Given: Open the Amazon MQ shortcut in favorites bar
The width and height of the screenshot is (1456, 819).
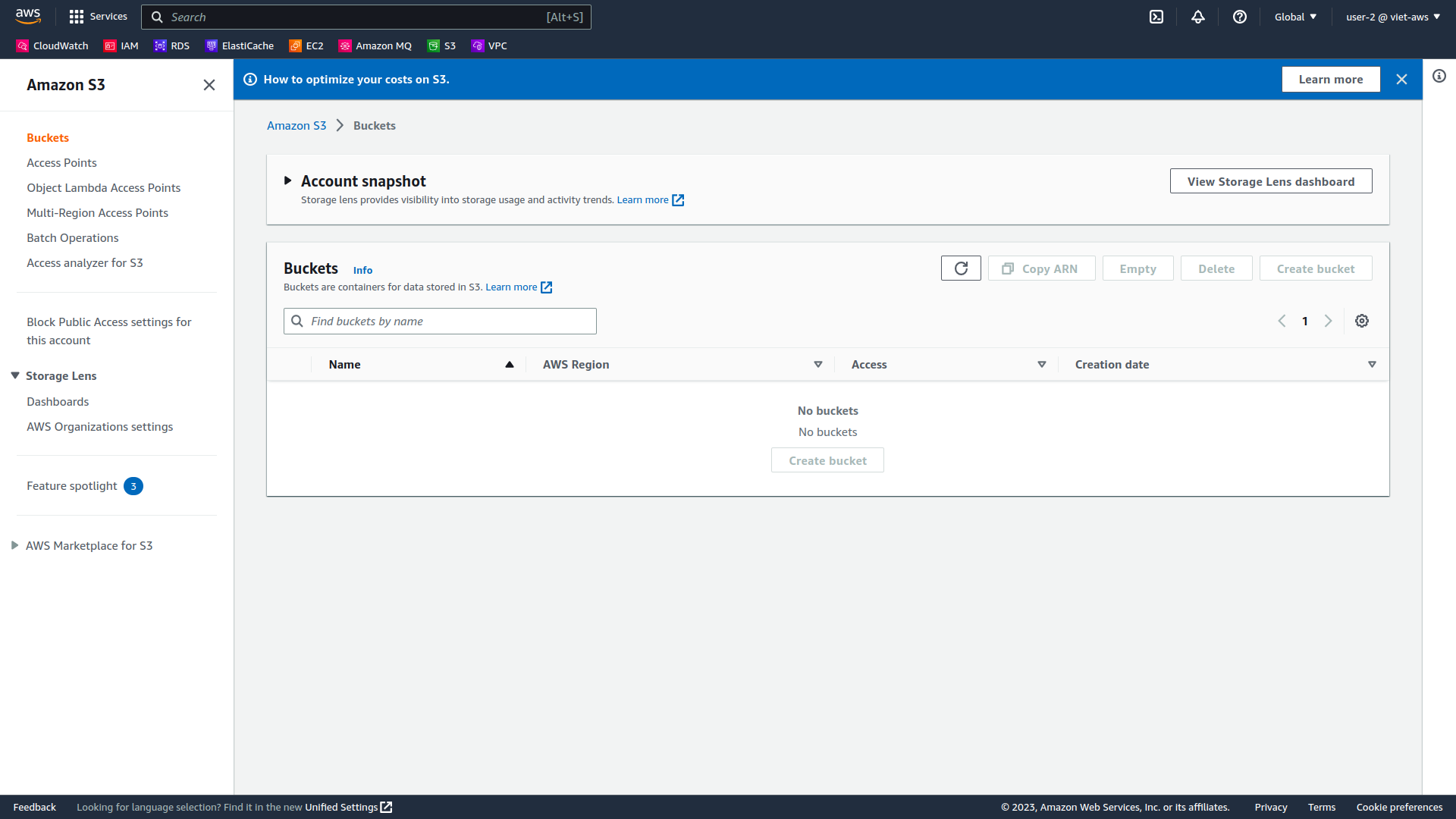Looking at the screenshot, I should [375, 45].
